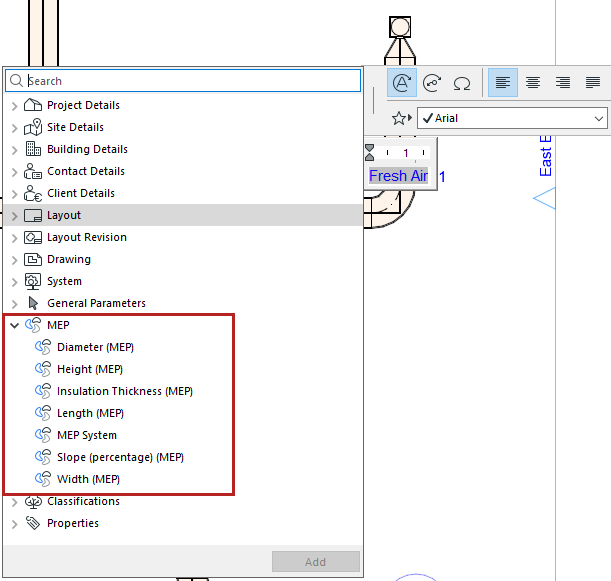Expand the General Parameters group
Screen dimensions: 611x581
(x=14, y=304)
